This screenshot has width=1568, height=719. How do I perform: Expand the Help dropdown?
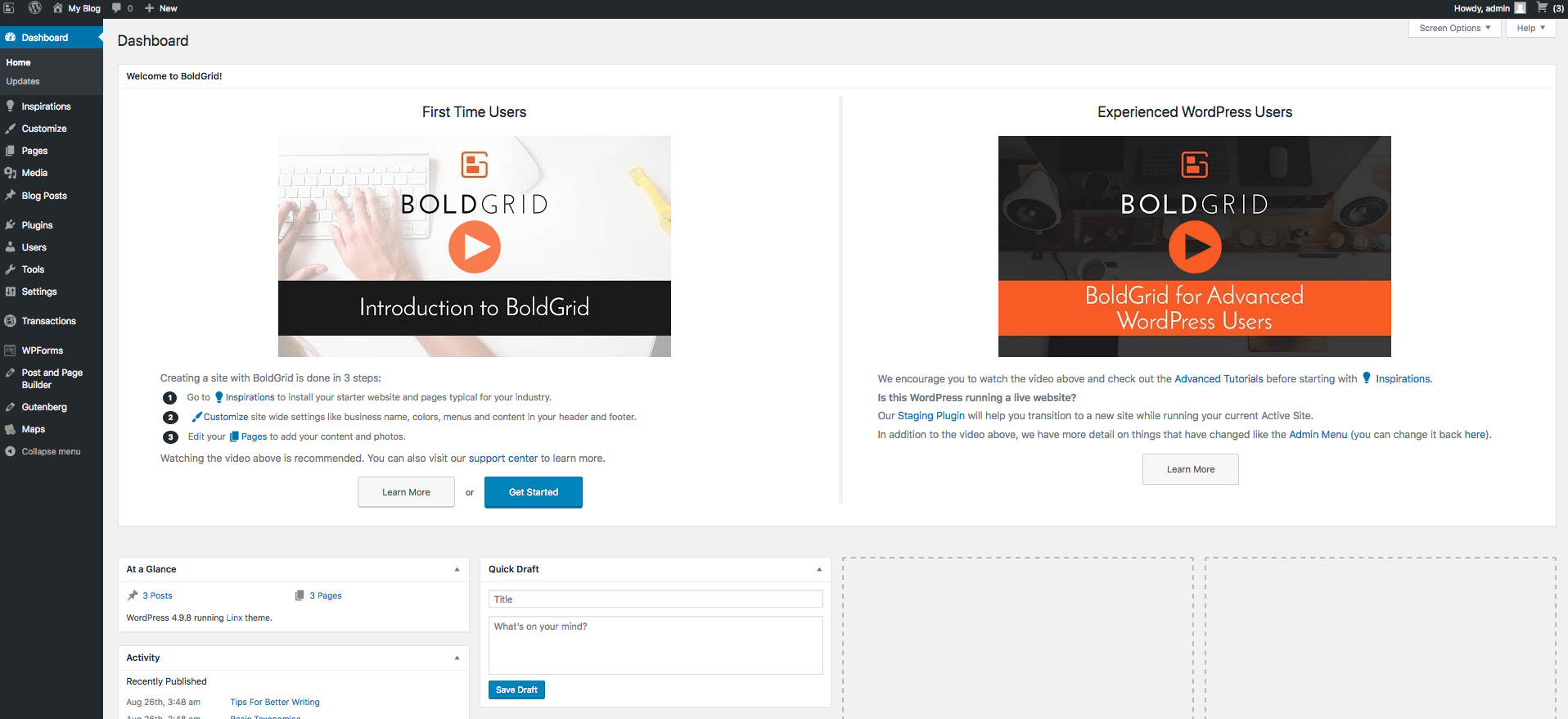1531,28
